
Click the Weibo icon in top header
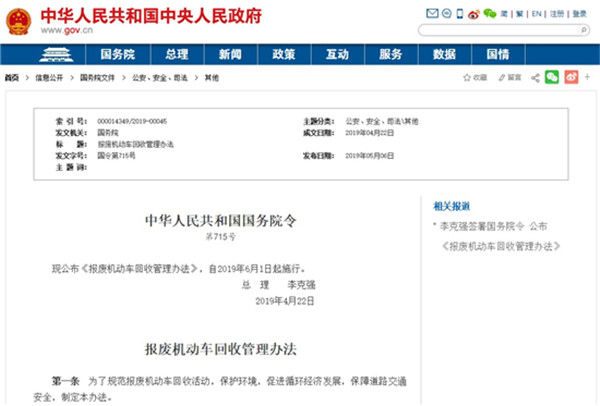point(473,14)
